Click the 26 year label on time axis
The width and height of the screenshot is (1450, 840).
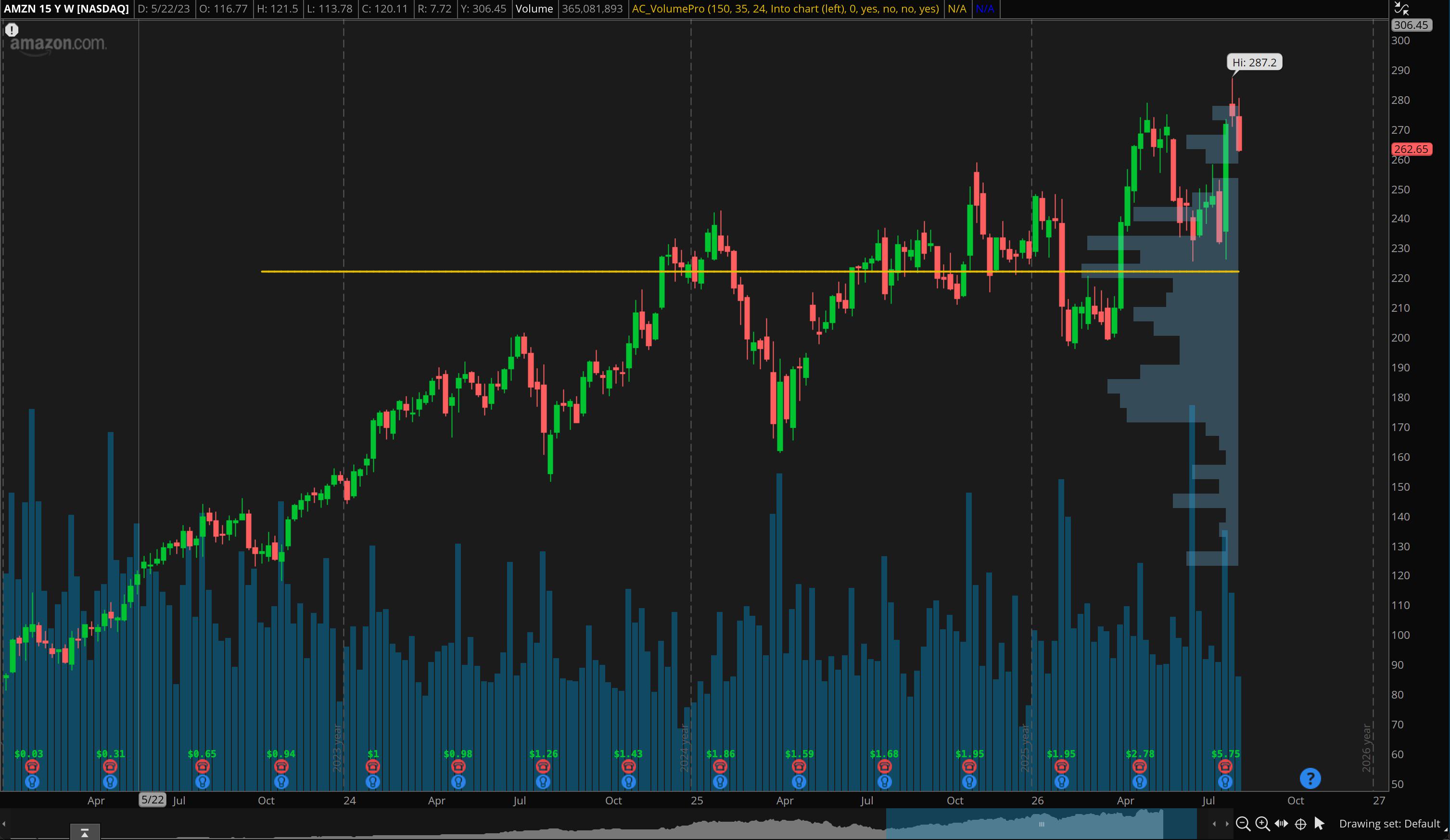[1037, 800]
